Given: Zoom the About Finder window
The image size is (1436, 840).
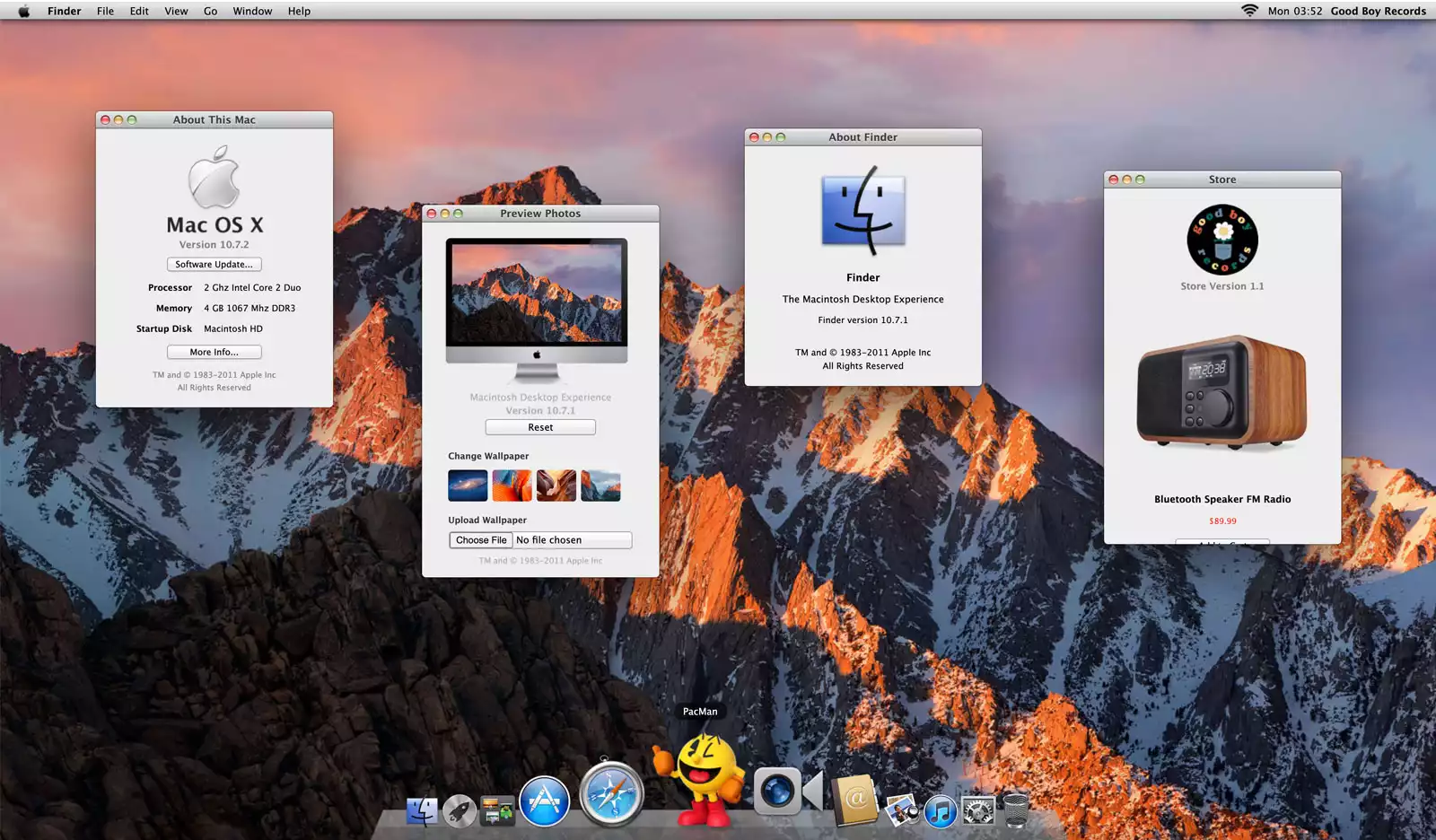Looking at the screenshot, I should [x=780, y=137].
